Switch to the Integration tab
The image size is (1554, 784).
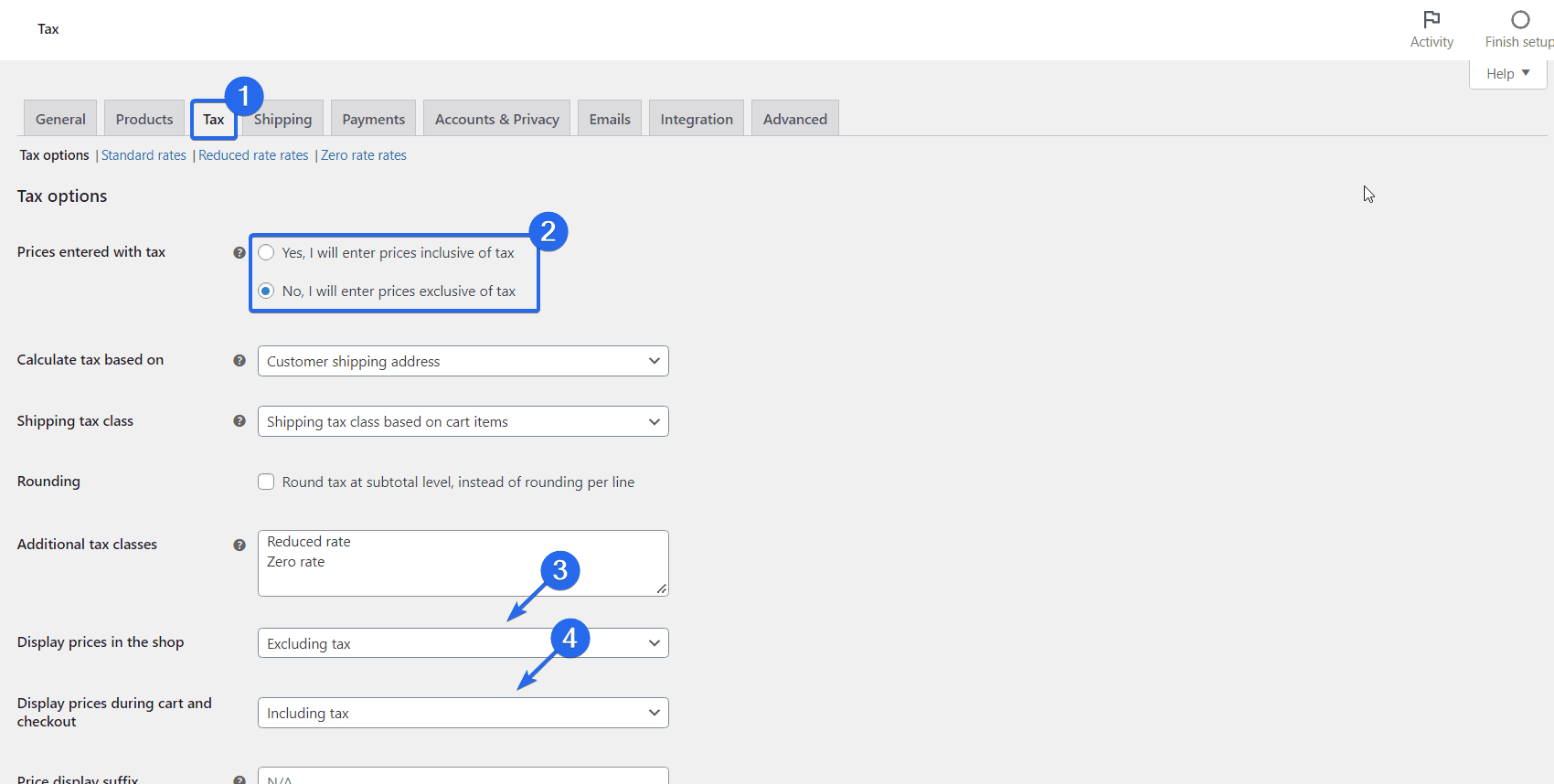[x=697, y=119]
